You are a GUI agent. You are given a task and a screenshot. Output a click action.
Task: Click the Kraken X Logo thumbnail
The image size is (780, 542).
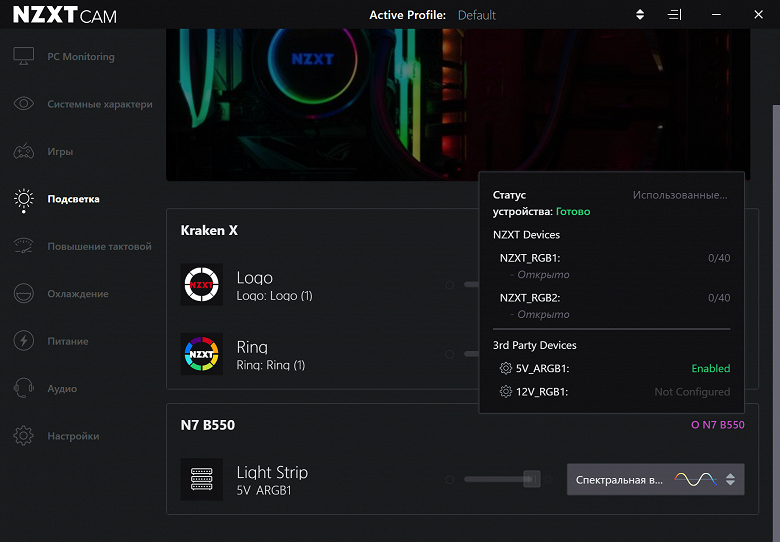click(201, 284)
